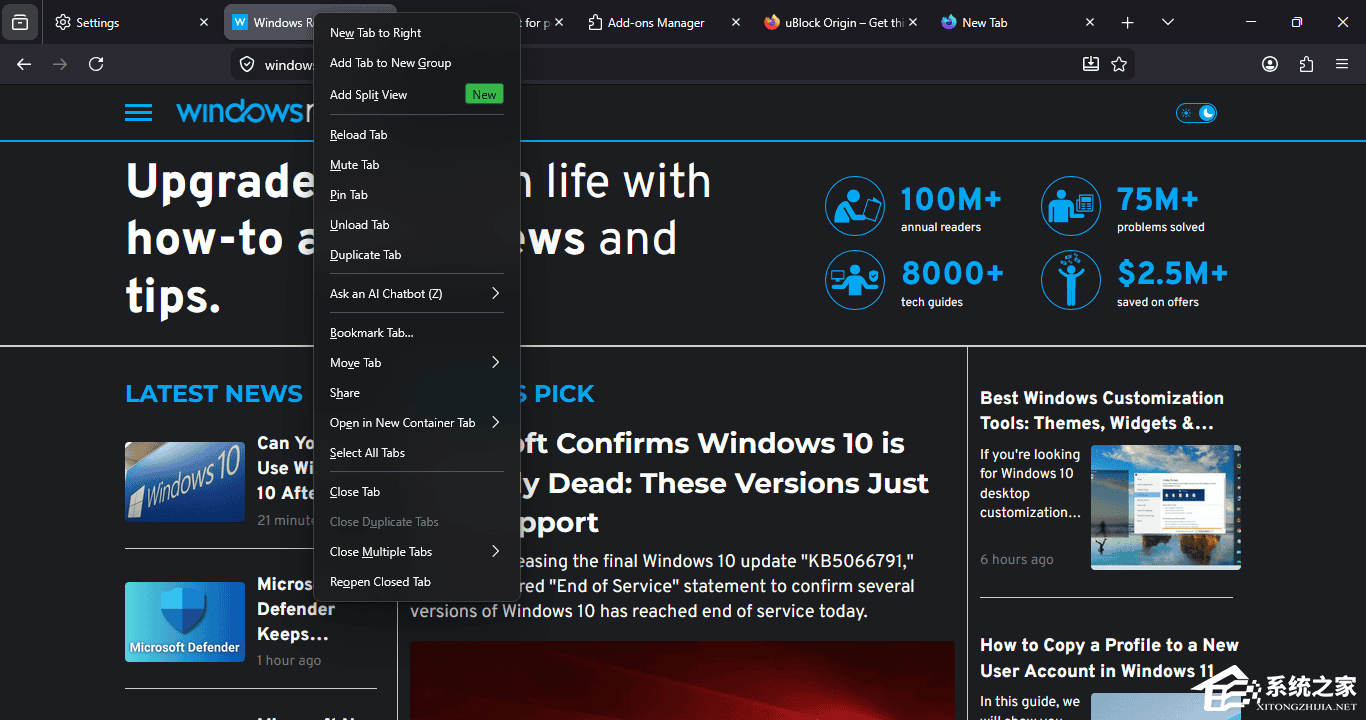Toggle the site dark mode switch
Screen dimensions: 1366x720
pyautogui.click(x=1196, y=113)
